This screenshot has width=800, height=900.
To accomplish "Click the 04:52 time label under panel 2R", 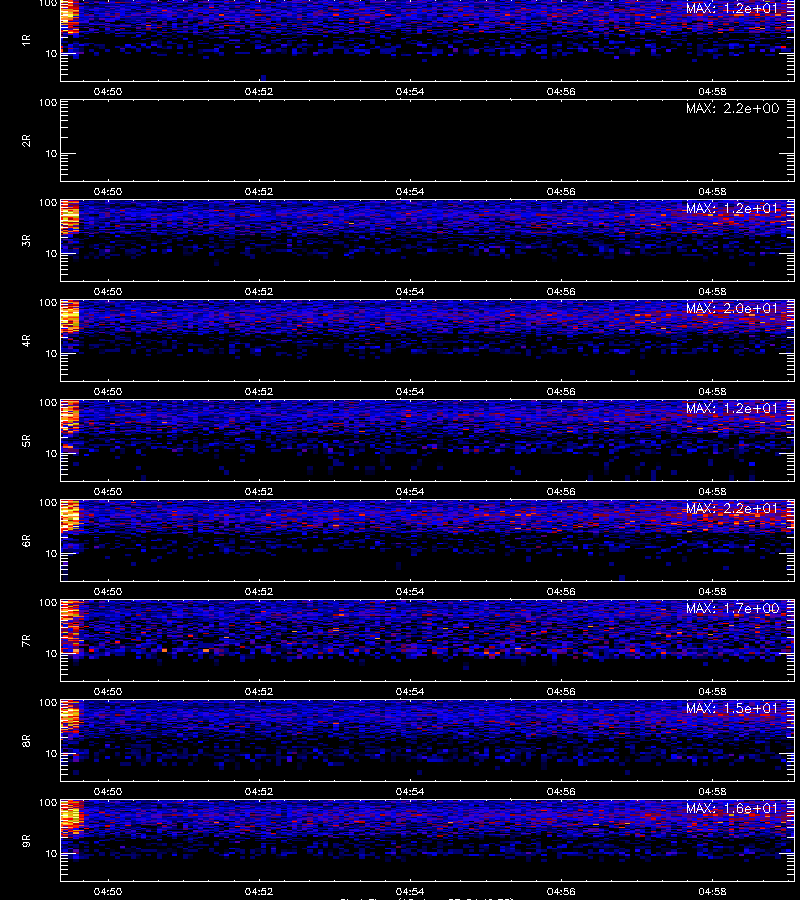I will point(259,192).
